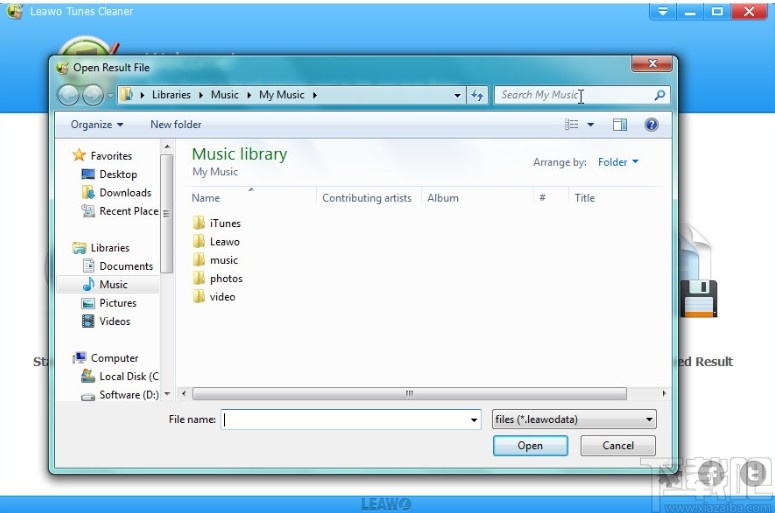Click the Search My Music box

575,95
